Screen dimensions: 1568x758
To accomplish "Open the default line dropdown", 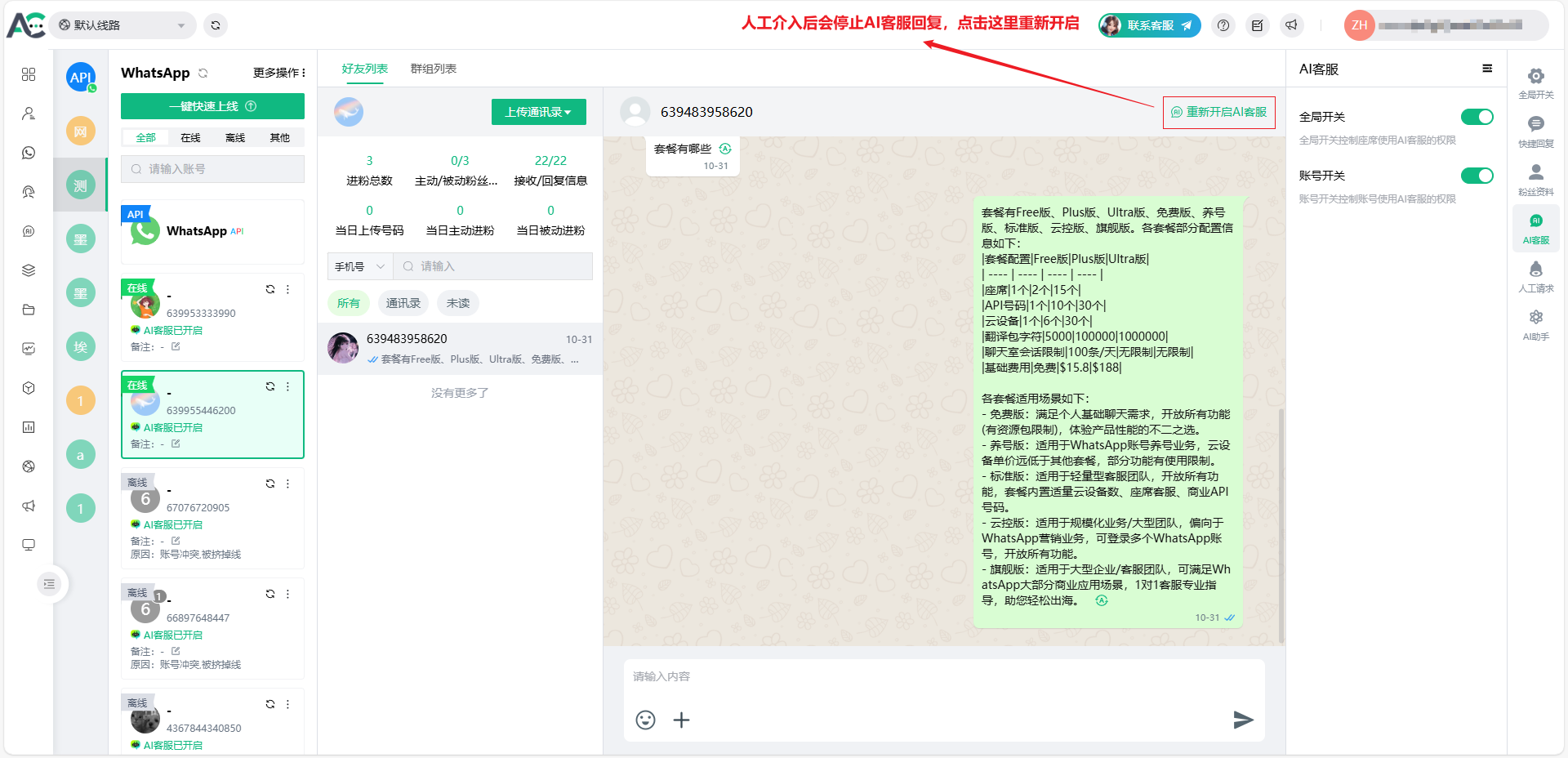I will coord(122,25).
